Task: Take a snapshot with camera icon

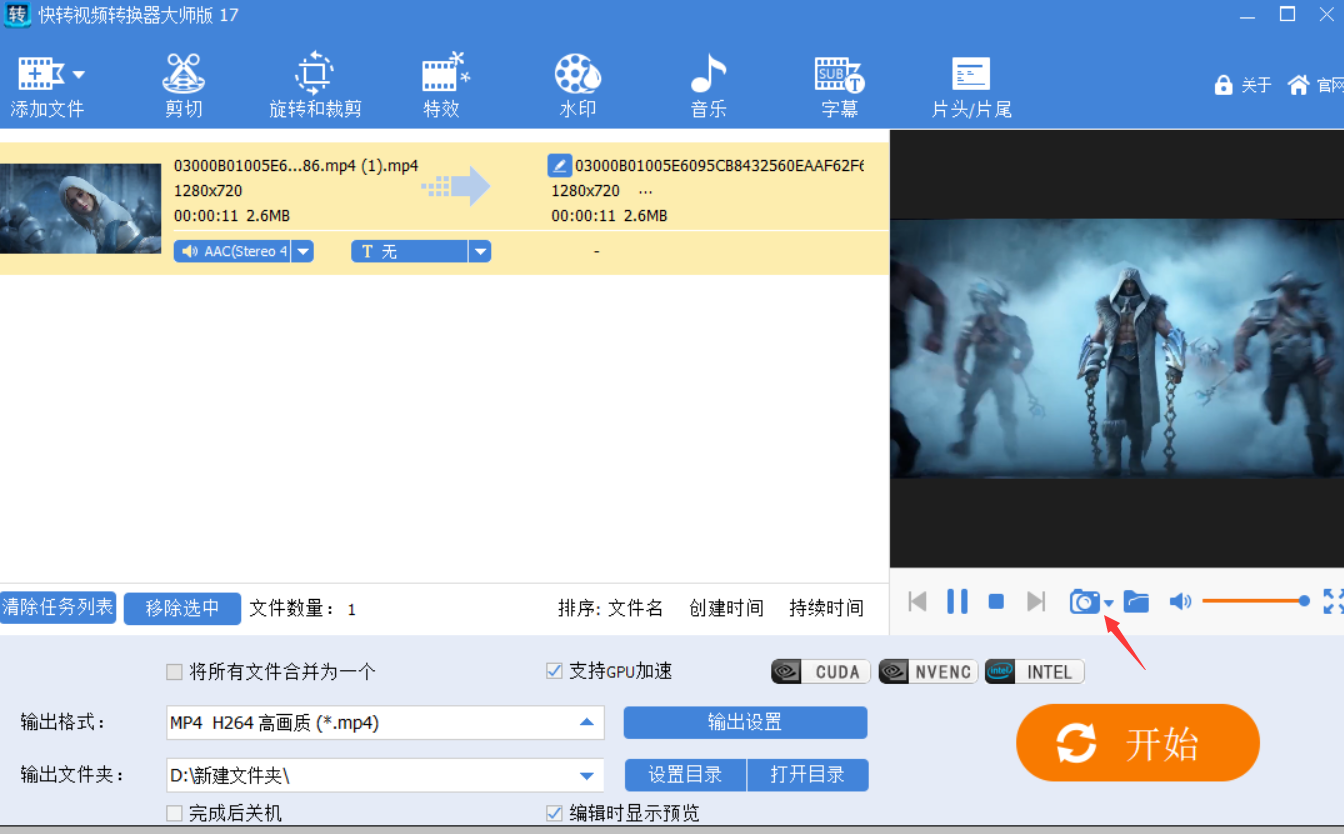Action: pos(1084,601)
